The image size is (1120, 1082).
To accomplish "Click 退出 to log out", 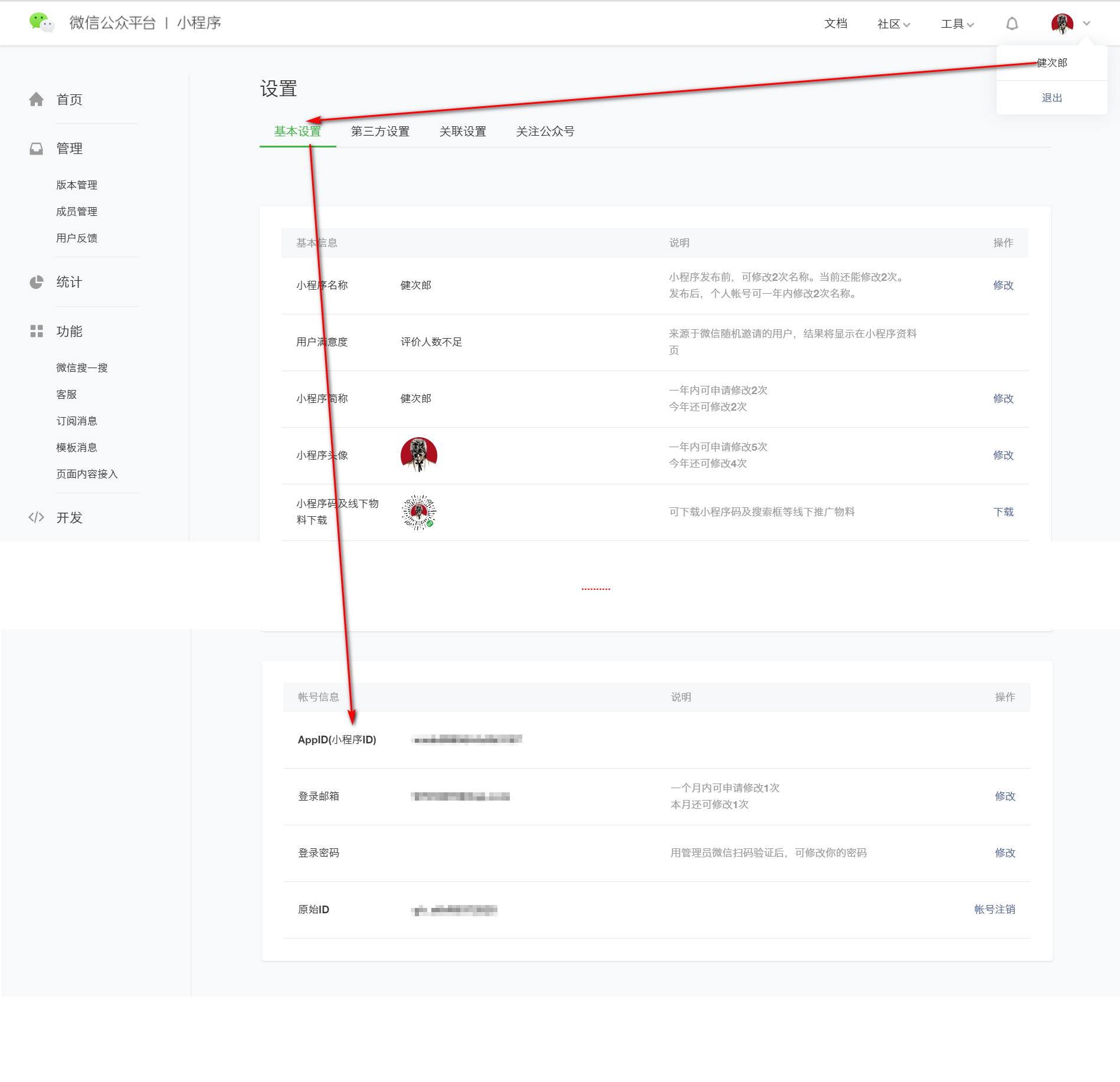I will [1052, 98].
